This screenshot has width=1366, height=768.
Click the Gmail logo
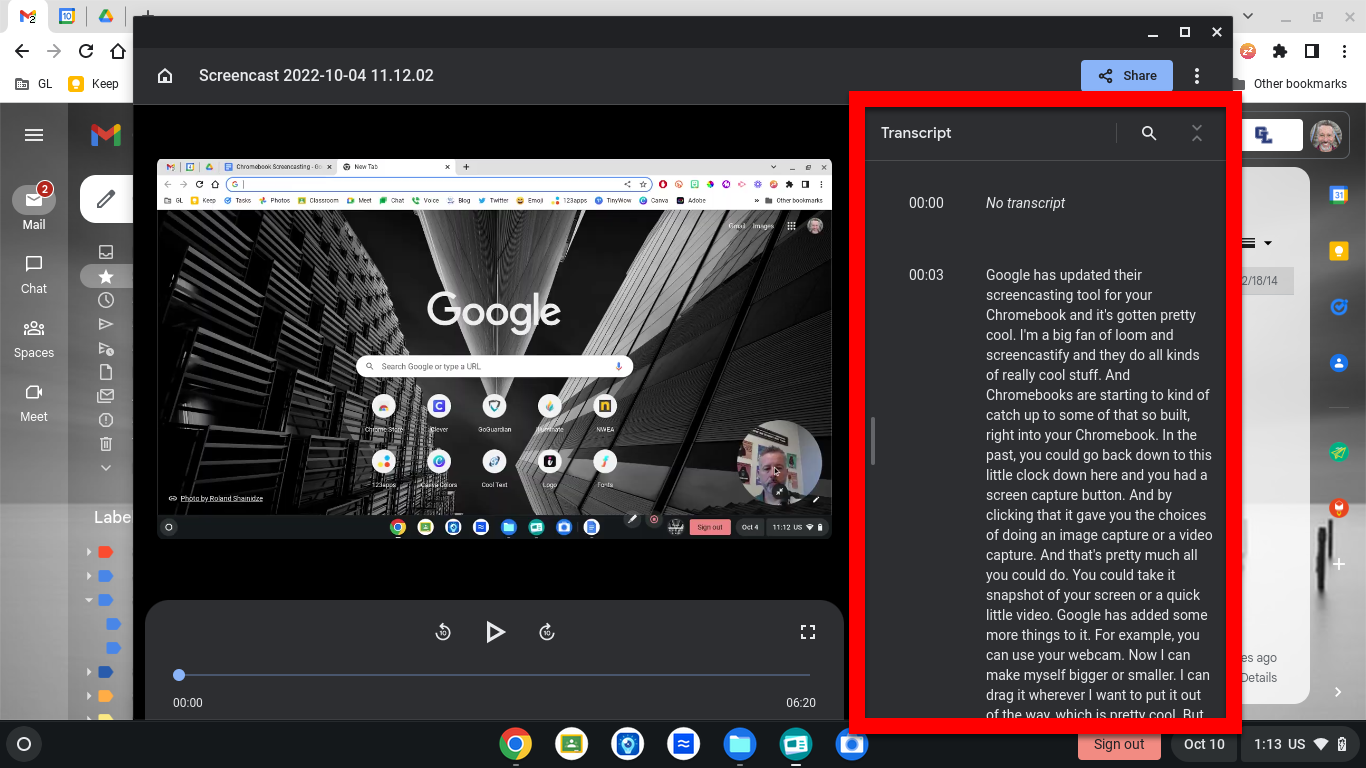pos(106,135)
